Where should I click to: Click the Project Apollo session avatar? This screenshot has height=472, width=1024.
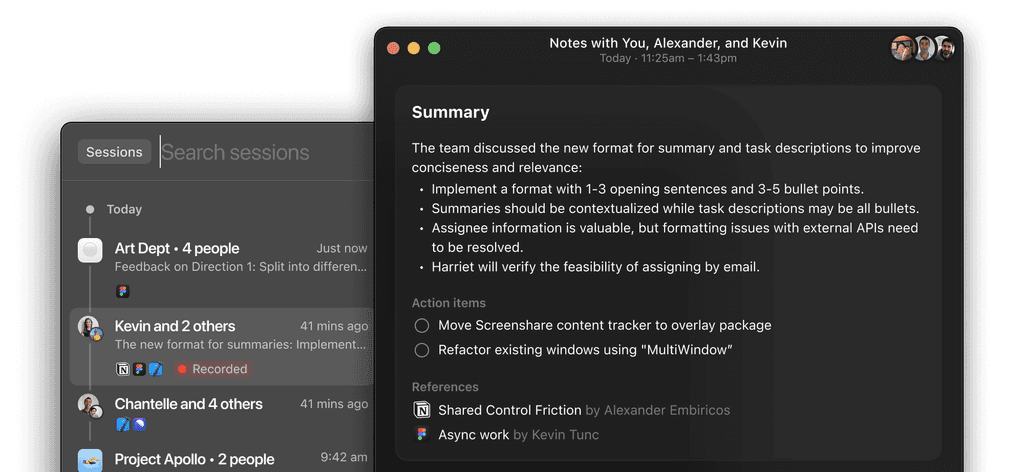(90, 460)
